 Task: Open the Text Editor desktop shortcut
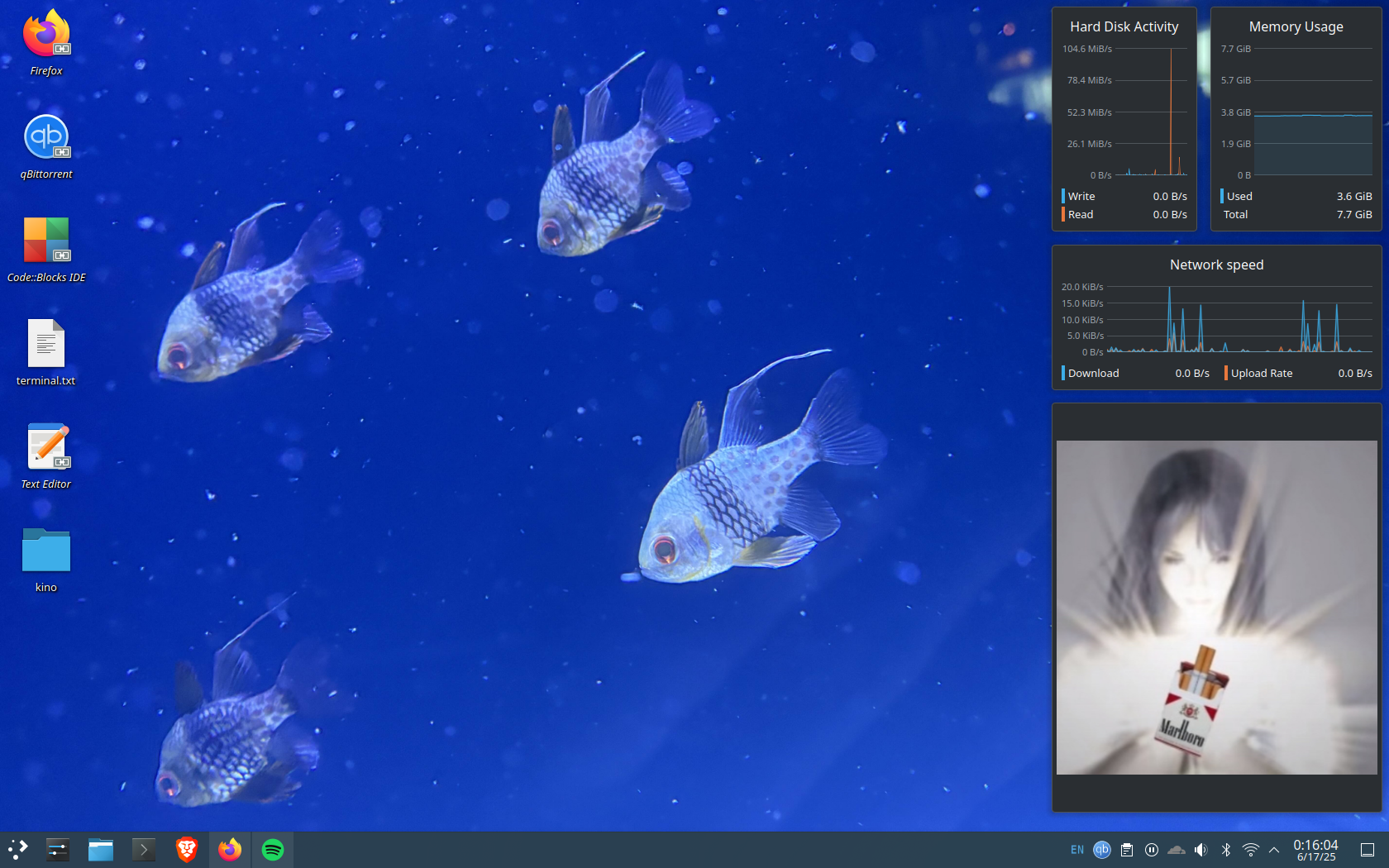46,456
